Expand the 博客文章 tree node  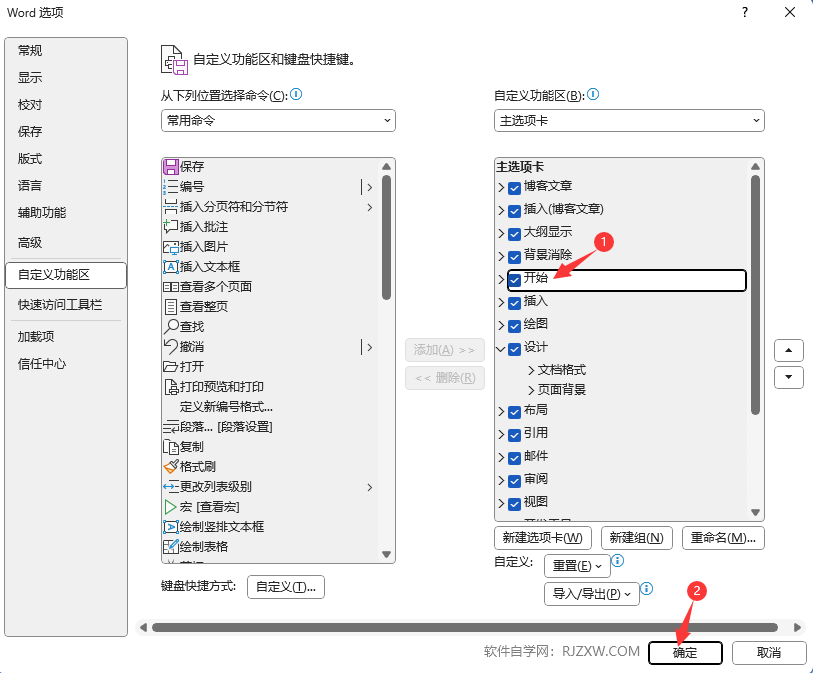click(x=501, y=188)
